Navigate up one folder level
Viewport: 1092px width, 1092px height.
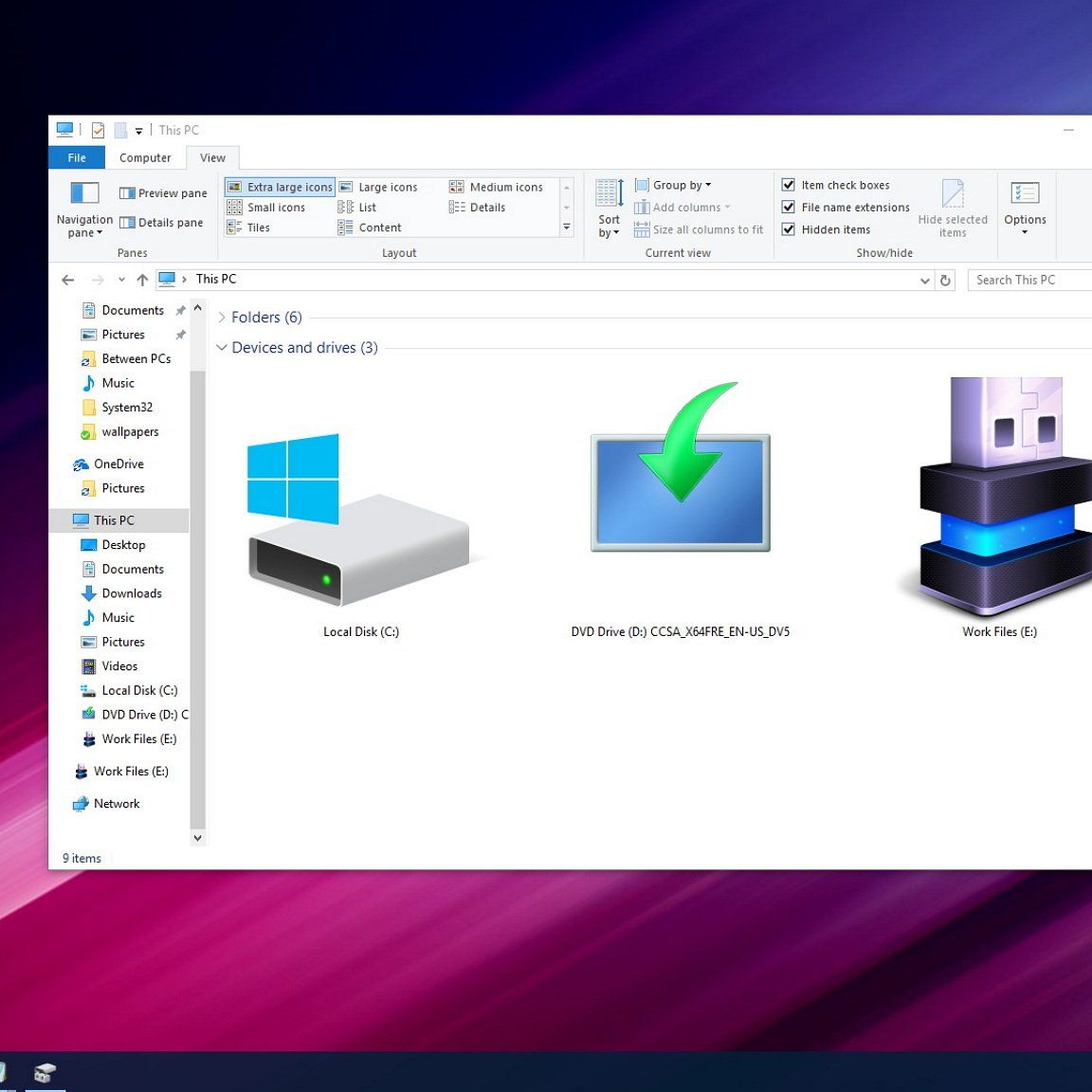pyautogui.click(x=141, y=279)
